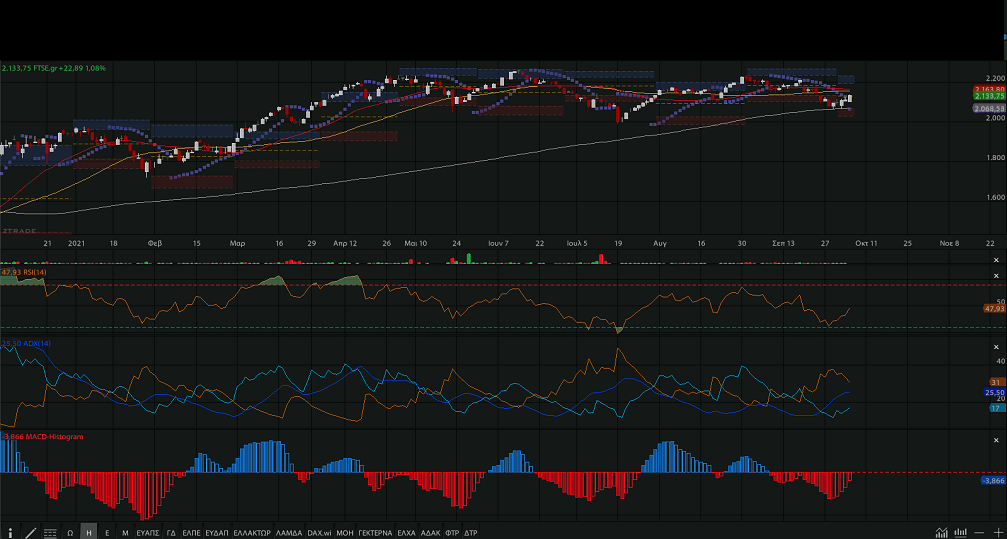Viewport: 1007px width, 539px height.
Task: Zoom out with the minus icon
Action: [979, 532]
